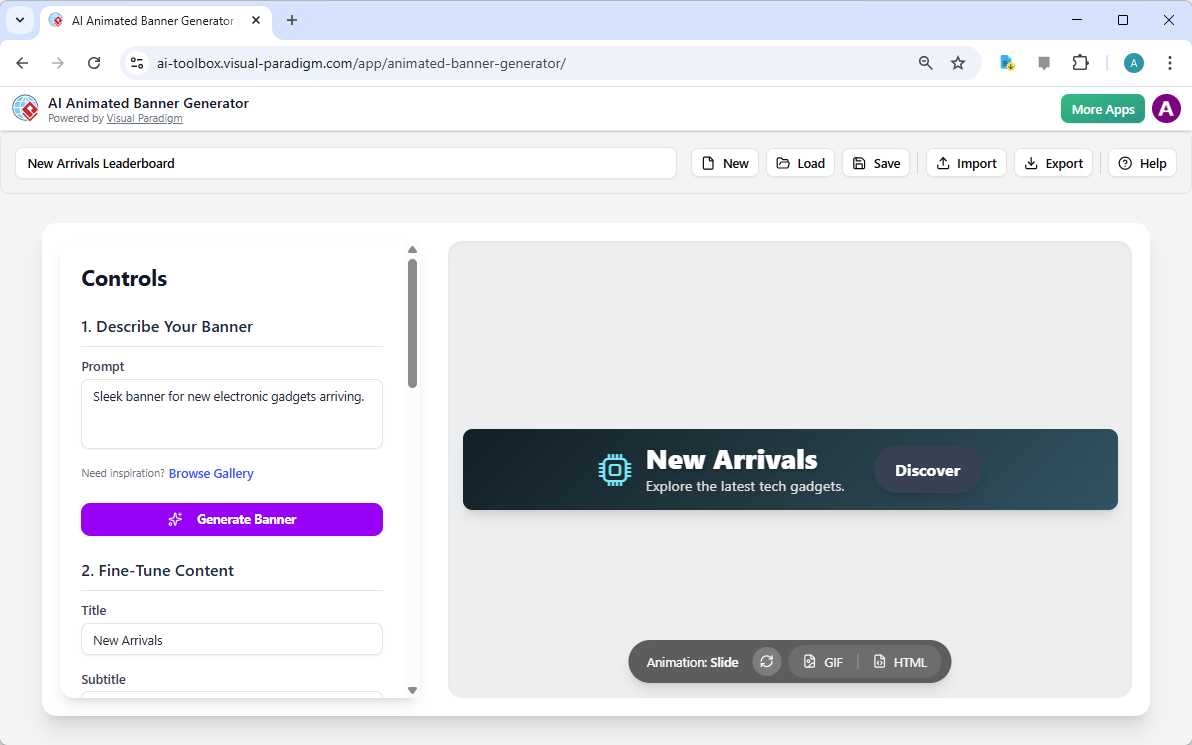Click the Visual Paradigm powered-by link
Image resolution: width=1192 pixels, height=745 pixels.
coord(144,118)
